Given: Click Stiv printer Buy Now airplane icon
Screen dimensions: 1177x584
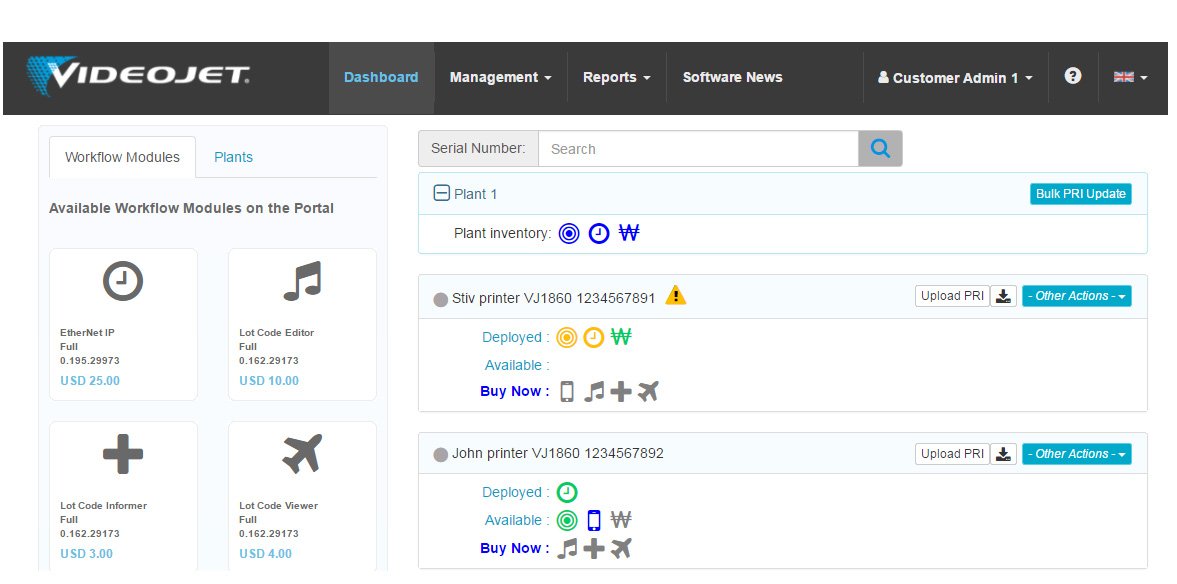Looking at the screenshot, I should [648, 391].
